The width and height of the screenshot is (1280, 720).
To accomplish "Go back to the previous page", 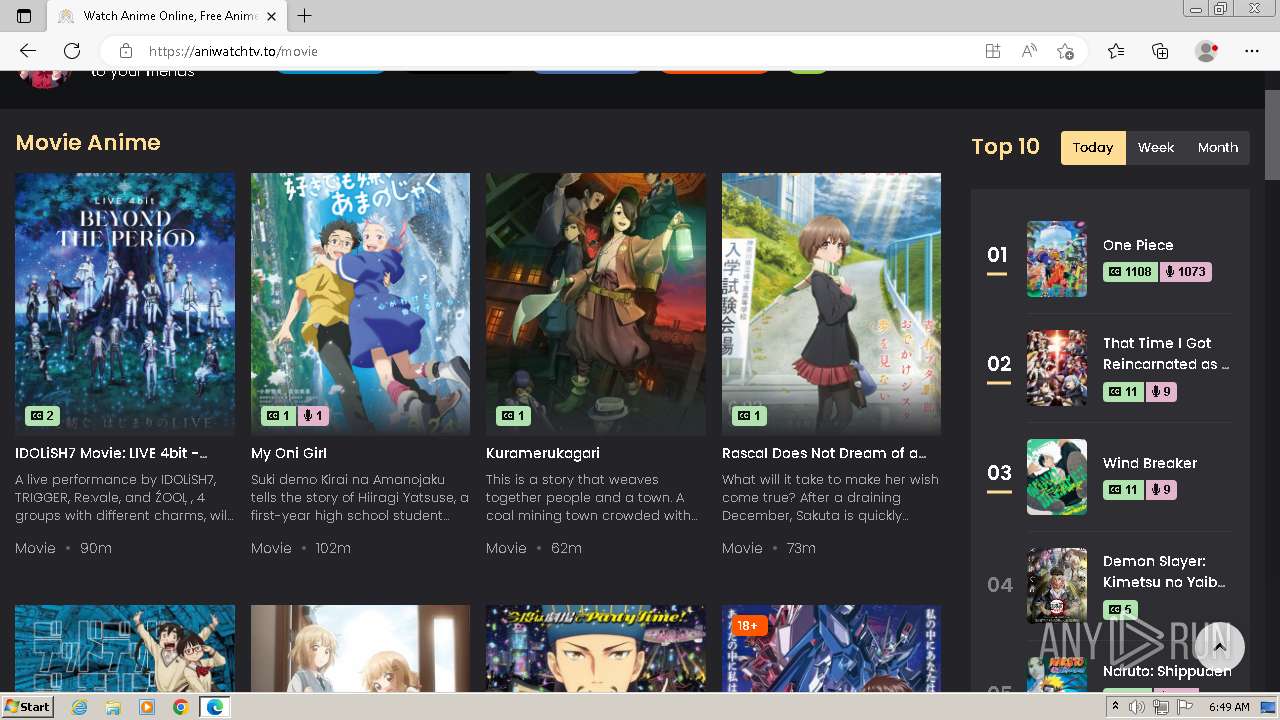I will tap(28, 51).
